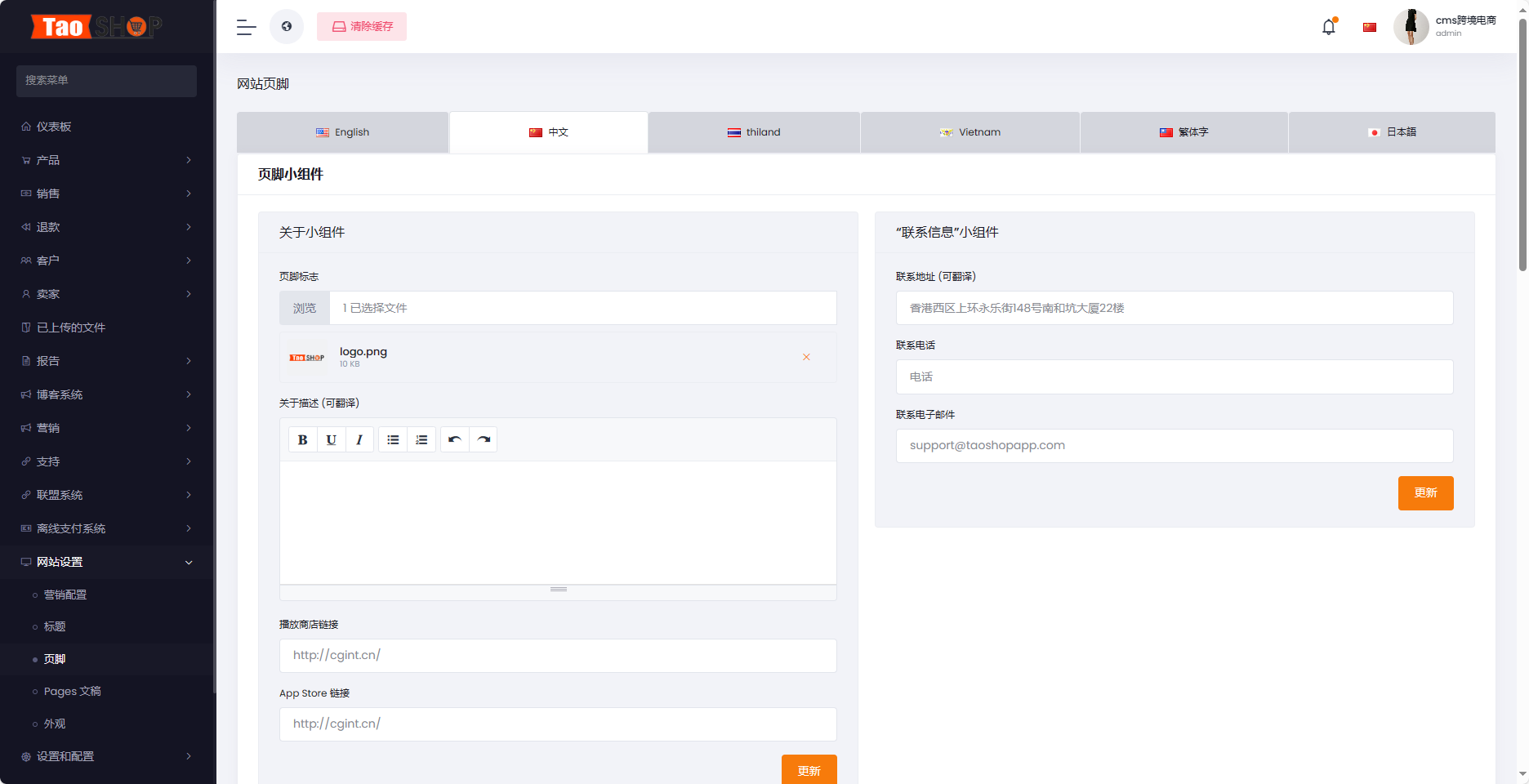
Task: Apply underline formatting in editor toolbar
Action: (x=331, y=439)
